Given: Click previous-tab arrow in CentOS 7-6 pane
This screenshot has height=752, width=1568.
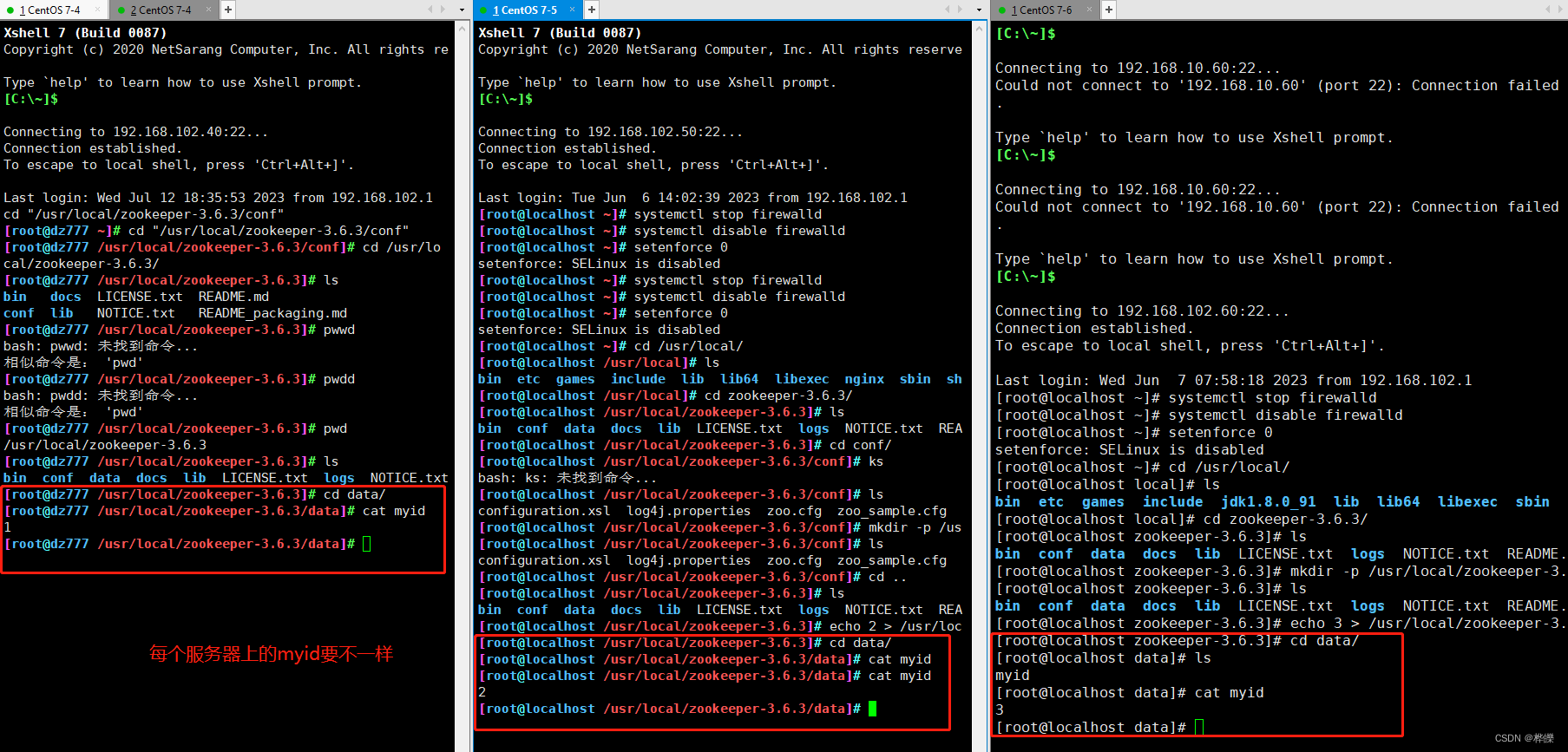Looking at the screenshot, I should tap(1548, 10).
